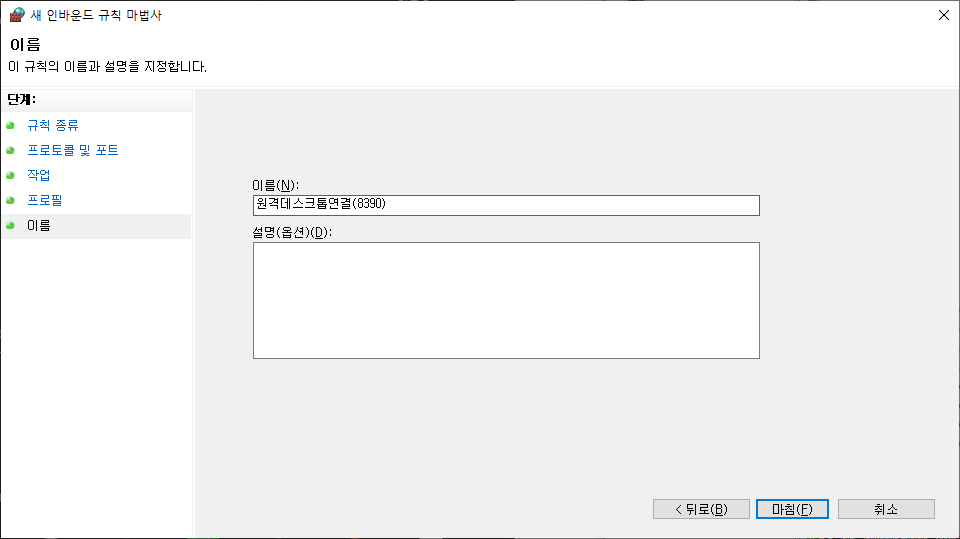The height and width of the screenshot is (539, 960).
Task: Open the 작업 step
Action: point(39,175)
